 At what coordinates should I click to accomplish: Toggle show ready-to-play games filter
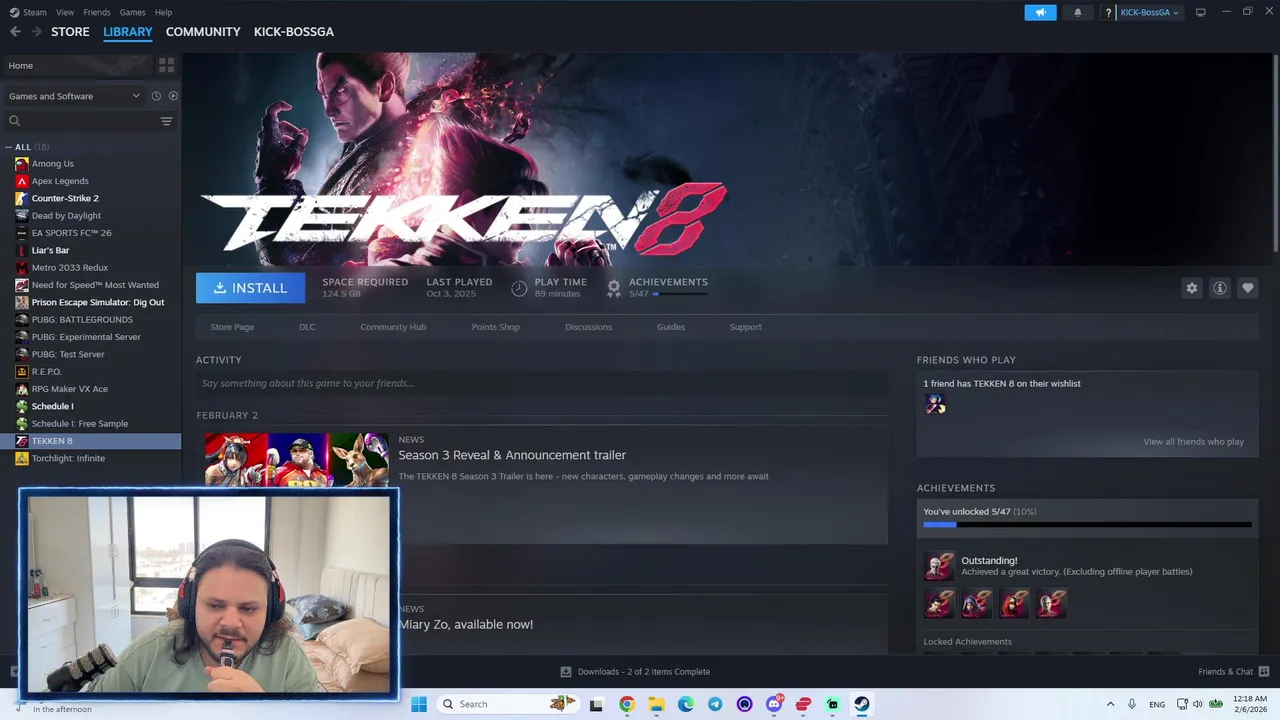point(173,96)
